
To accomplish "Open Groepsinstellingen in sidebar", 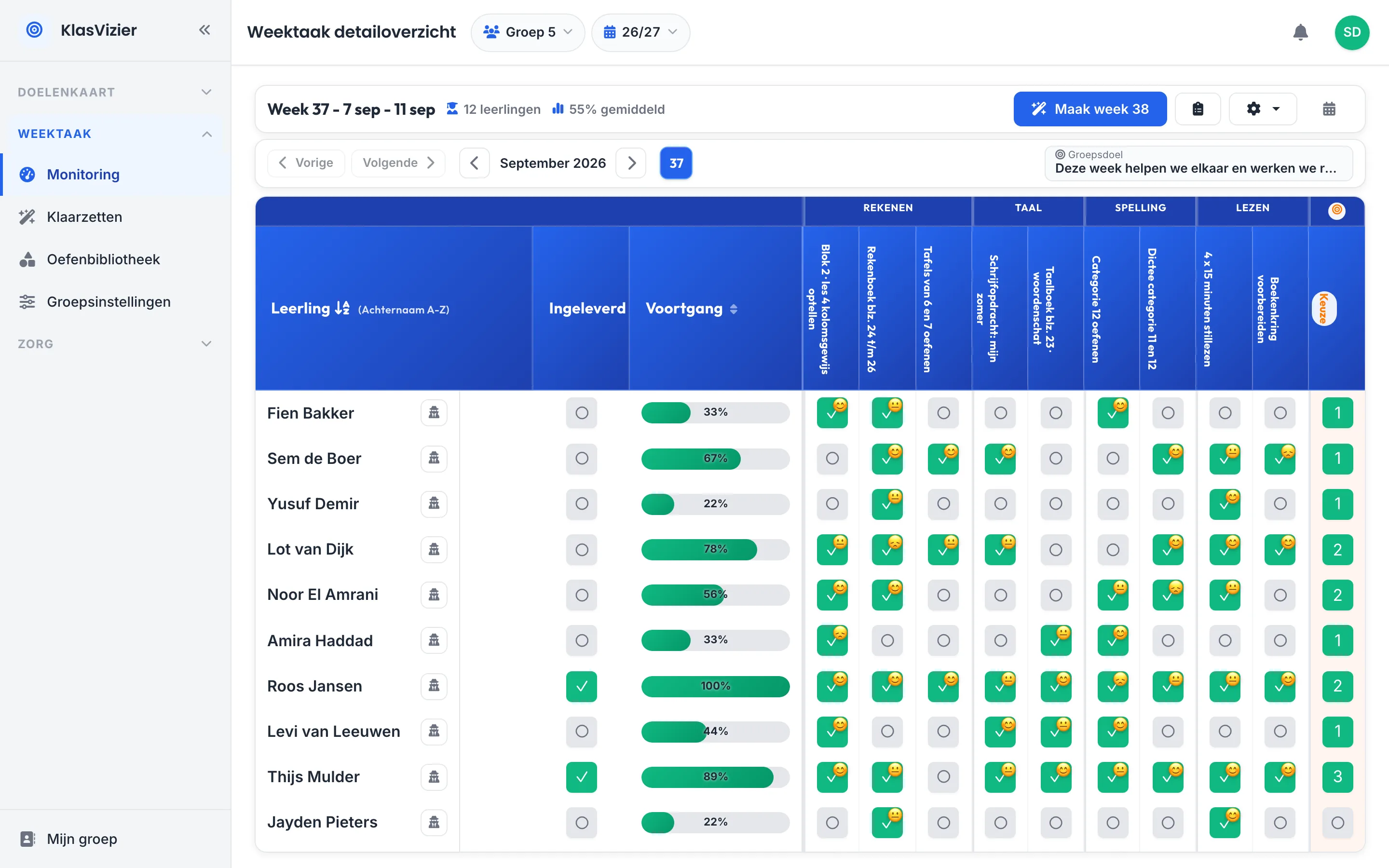I will point(115,302).
